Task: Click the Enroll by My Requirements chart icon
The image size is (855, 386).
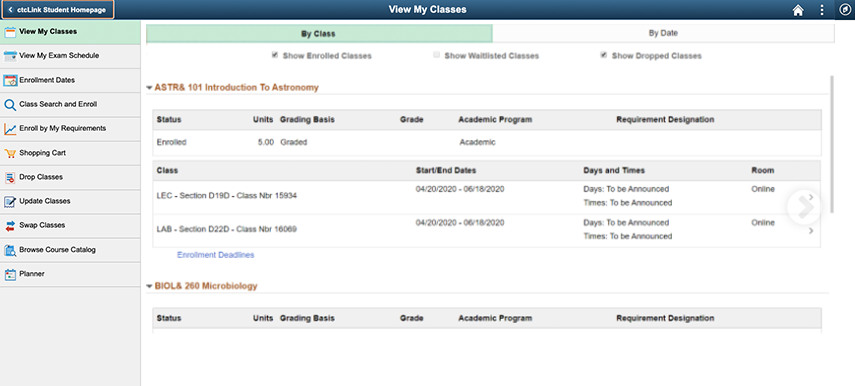Action: (x=10, y=129)
